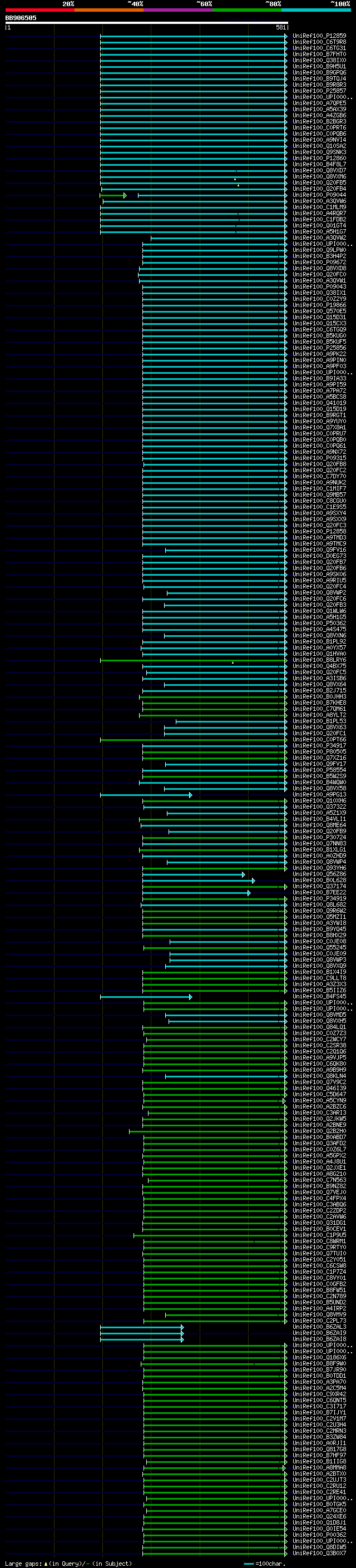356x1568 pixels.
Task: Choose the UniRef100_A9NVI4 label
Action: click(x=319, y=140)
